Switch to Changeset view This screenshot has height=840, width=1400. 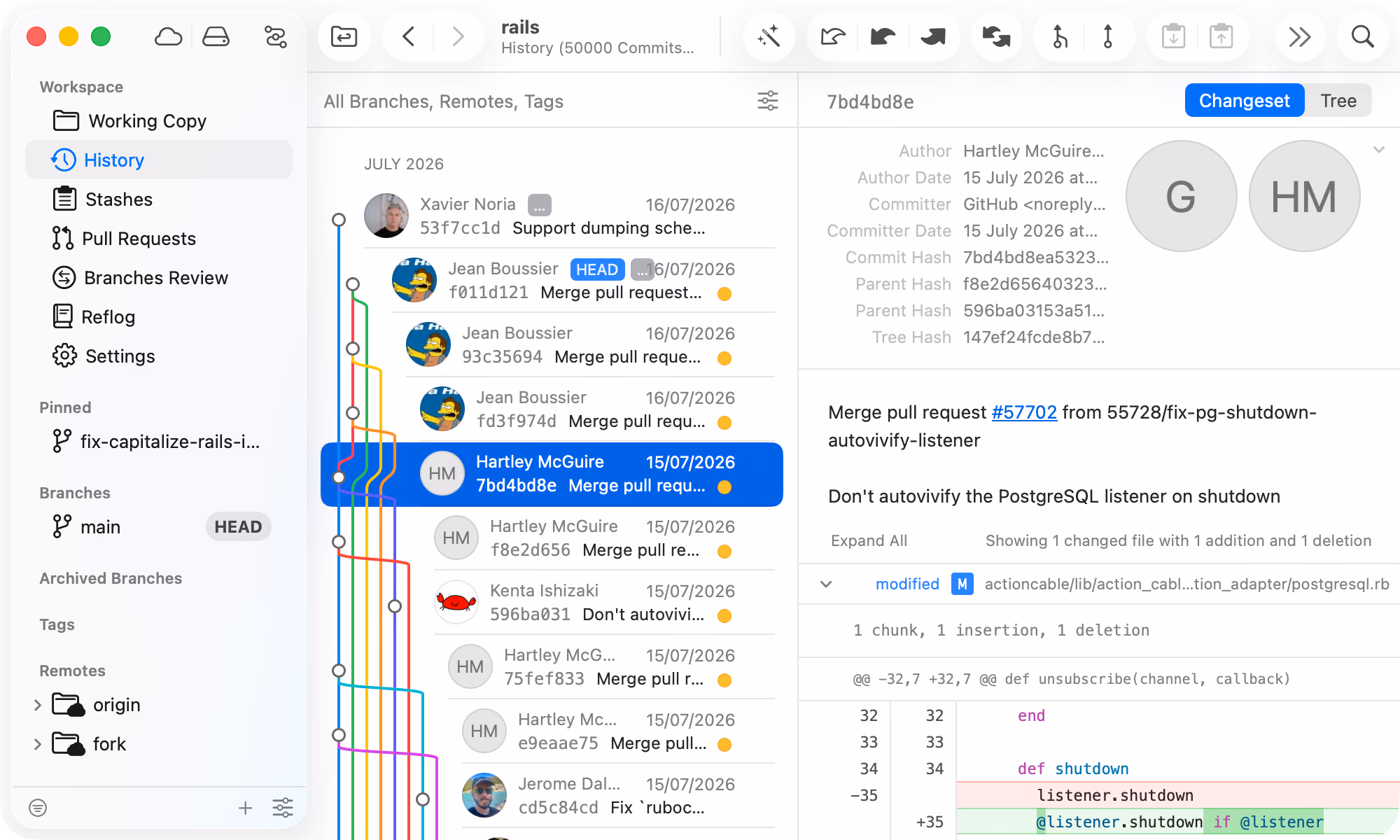1244,101
